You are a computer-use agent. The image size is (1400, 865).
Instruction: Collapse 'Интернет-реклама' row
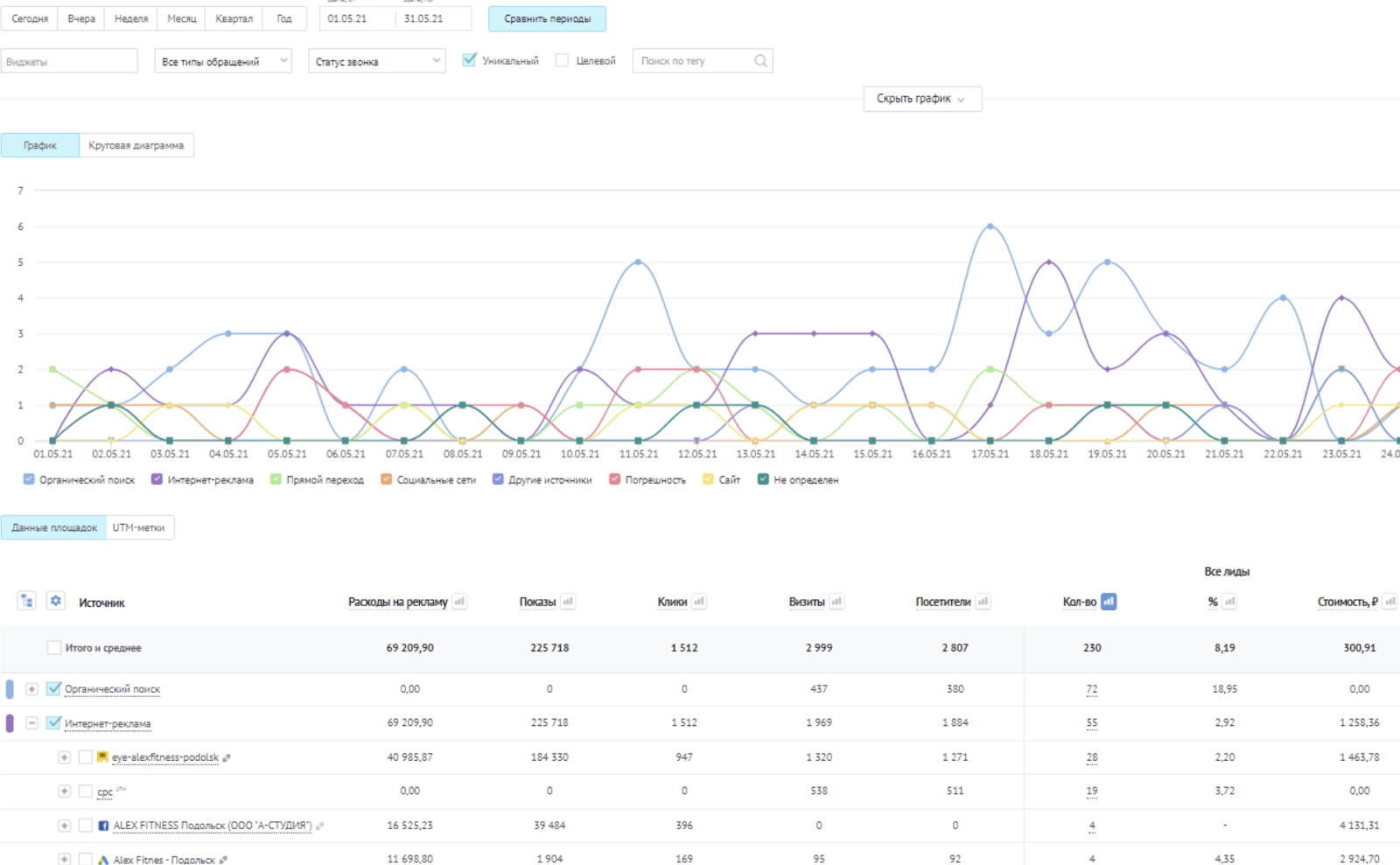pos(31,723)
